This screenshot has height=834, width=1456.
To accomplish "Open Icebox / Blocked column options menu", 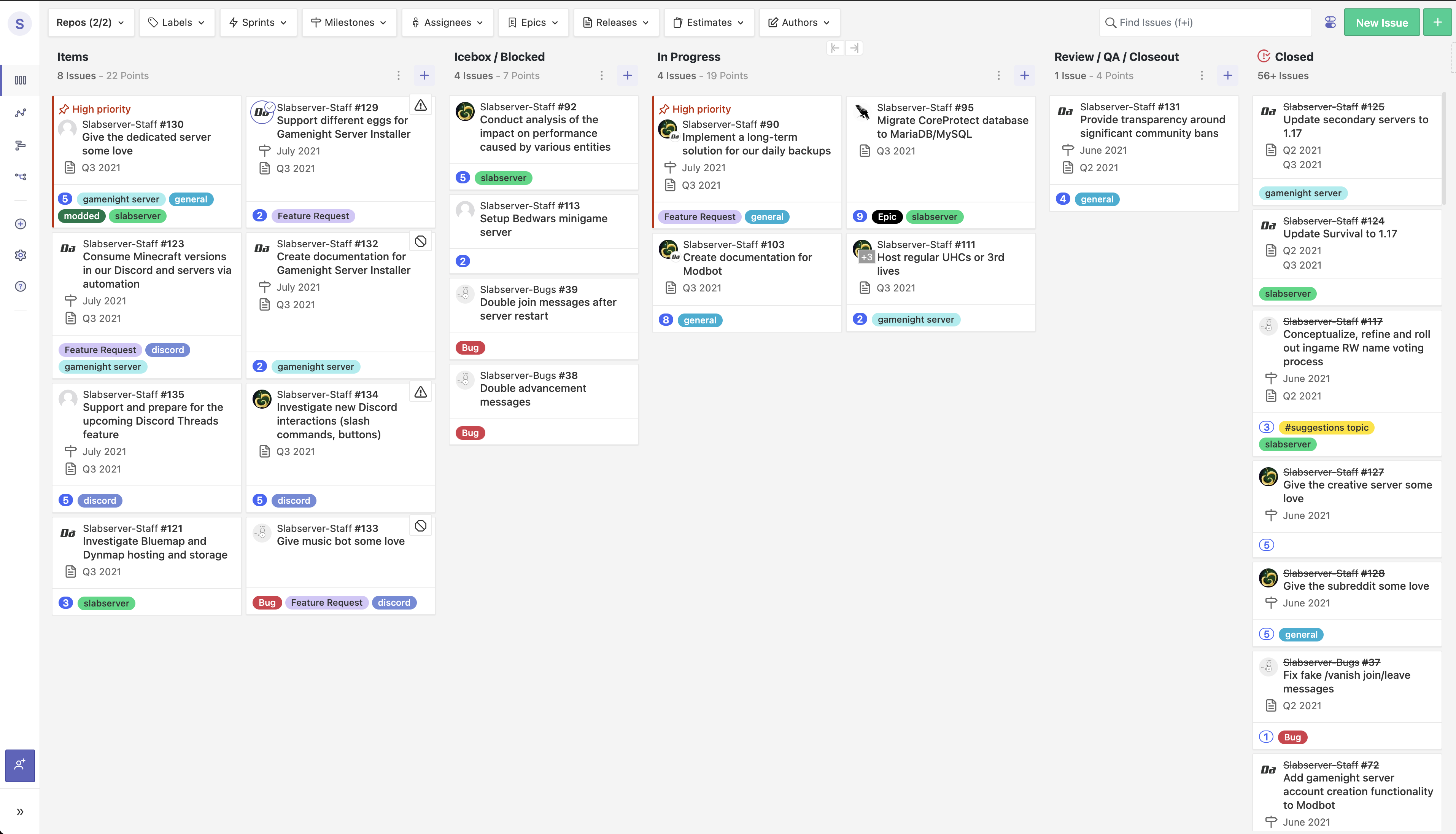I will click(x=601, y=76).
